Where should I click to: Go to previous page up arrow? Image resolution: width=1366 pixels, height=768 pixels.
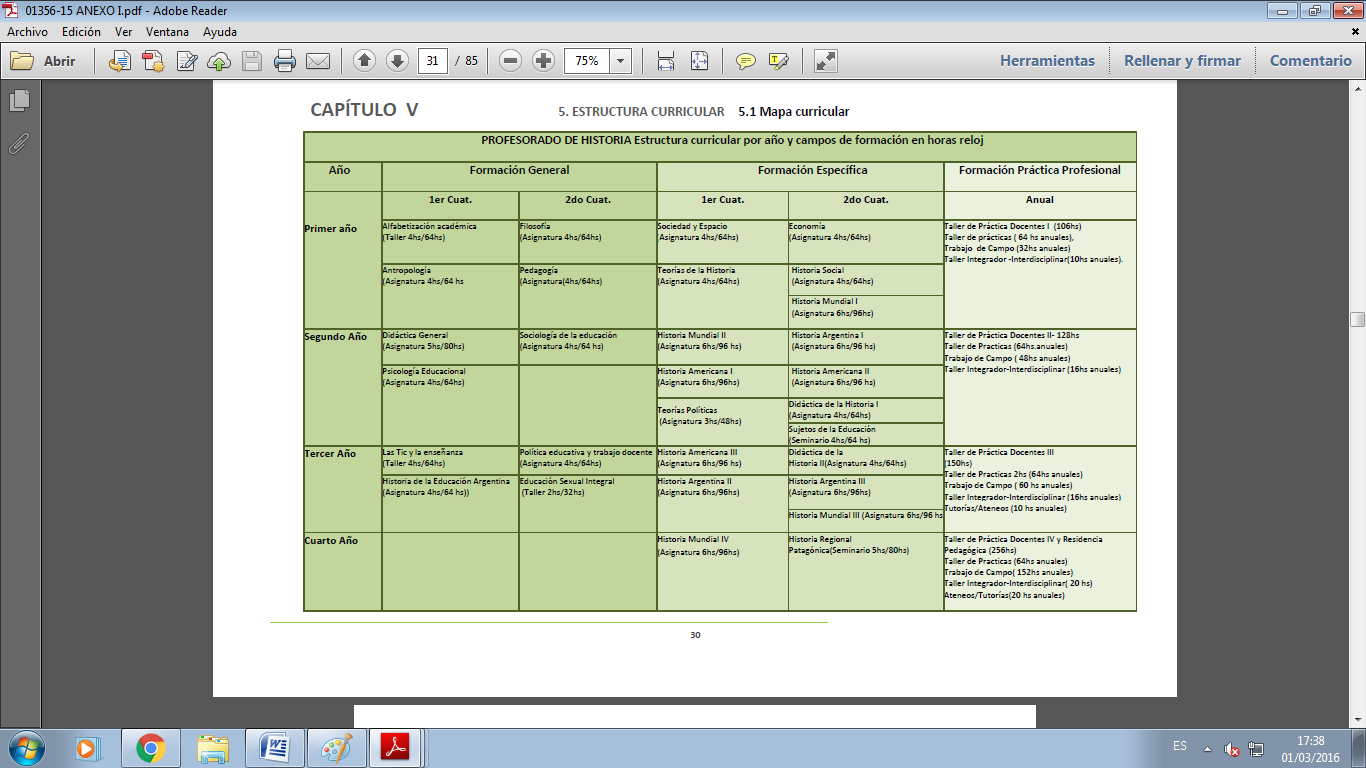364,61
